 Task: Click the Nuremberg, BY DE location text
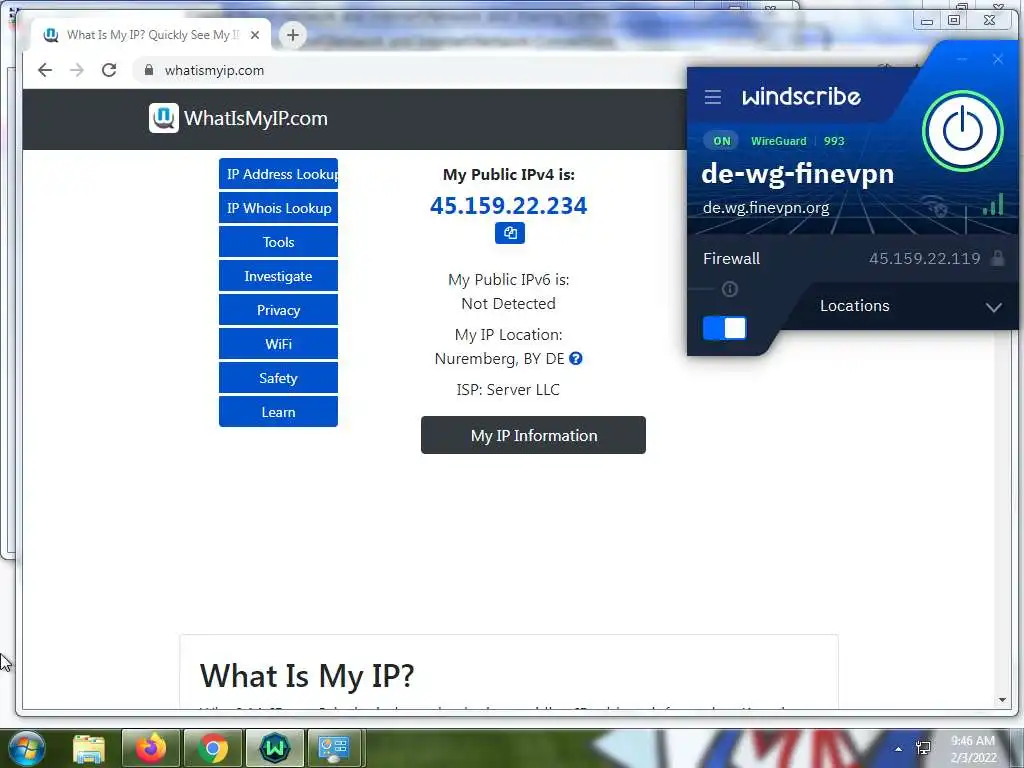pyautogui.click(x=500, y=359)
